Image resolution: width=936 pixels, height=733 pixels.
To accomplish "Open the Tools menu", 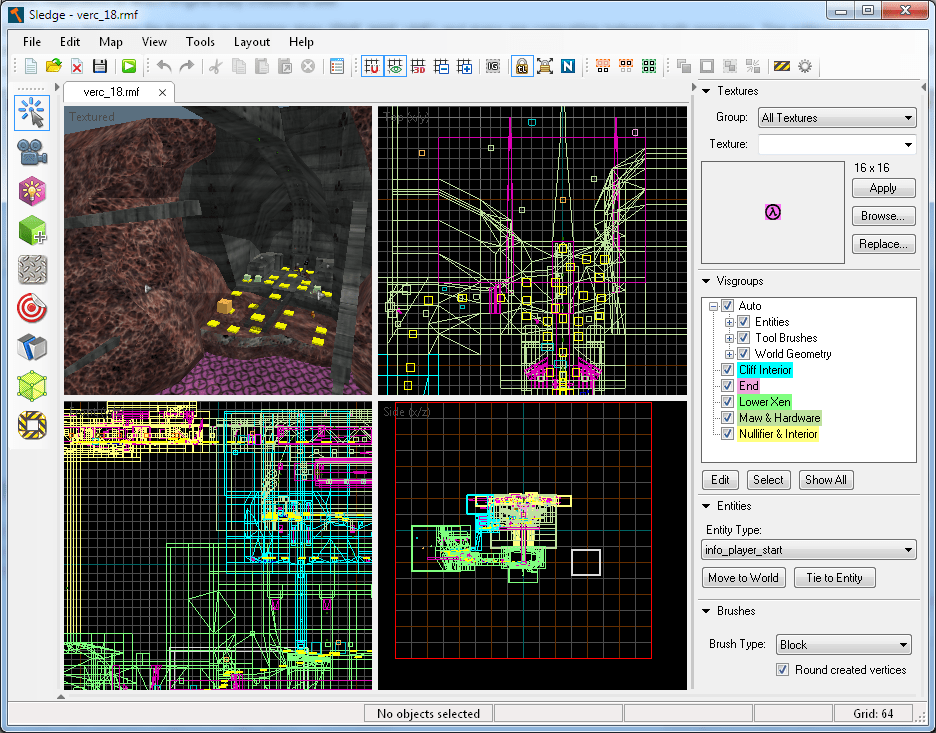I will pyautogui.click(x=200, y=42).
